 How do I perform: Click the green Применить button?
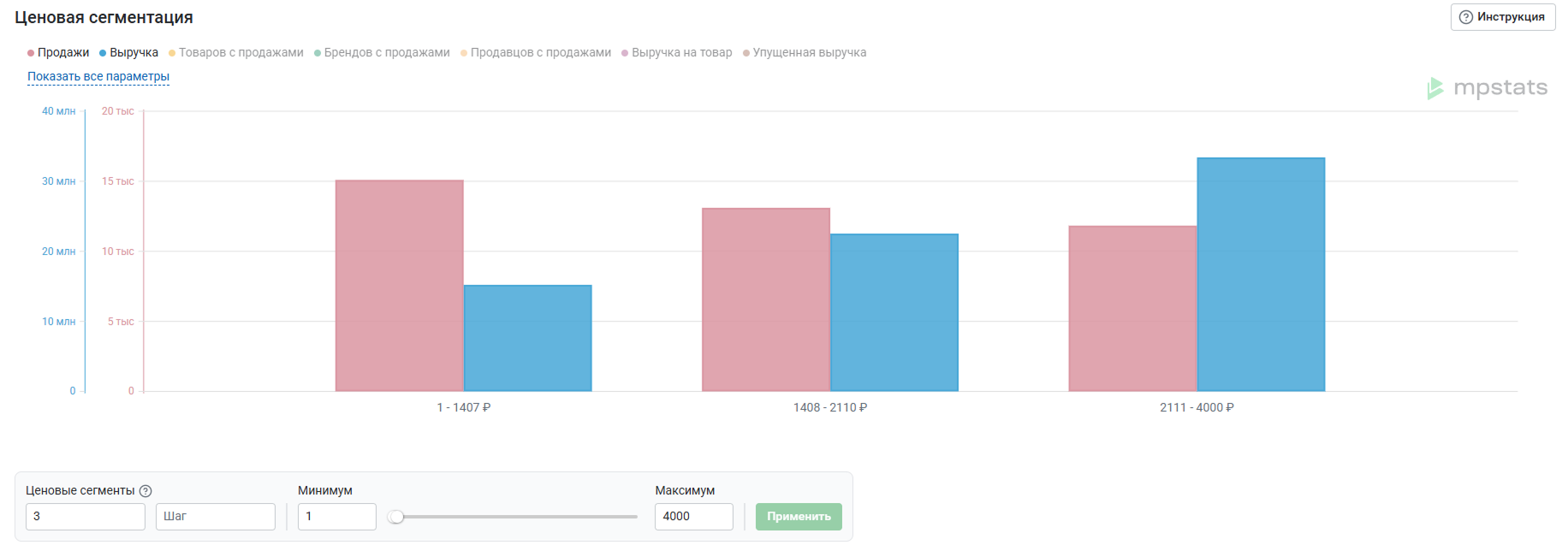(799, 517)
